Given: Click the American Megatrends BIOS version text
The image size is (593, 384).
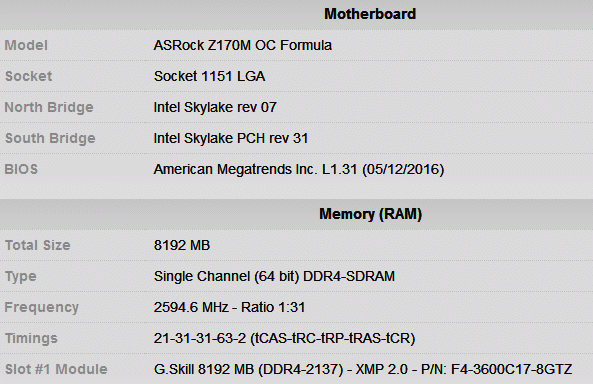Looking at the screenshot, I should (299, 169).
